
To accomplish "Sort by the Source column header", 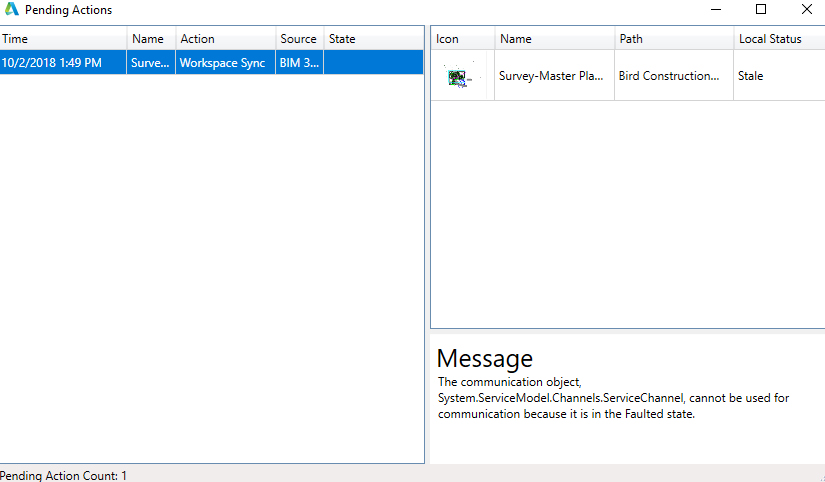I will pos(300,39).
